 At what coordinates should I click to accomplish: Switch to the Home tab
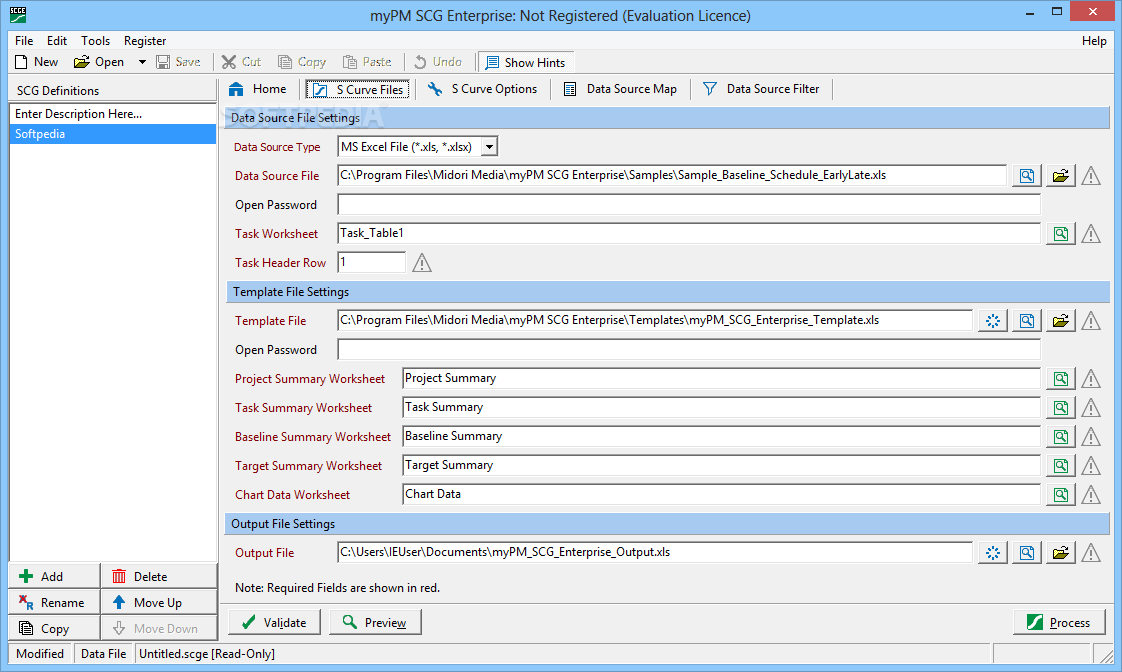[258, 89]
